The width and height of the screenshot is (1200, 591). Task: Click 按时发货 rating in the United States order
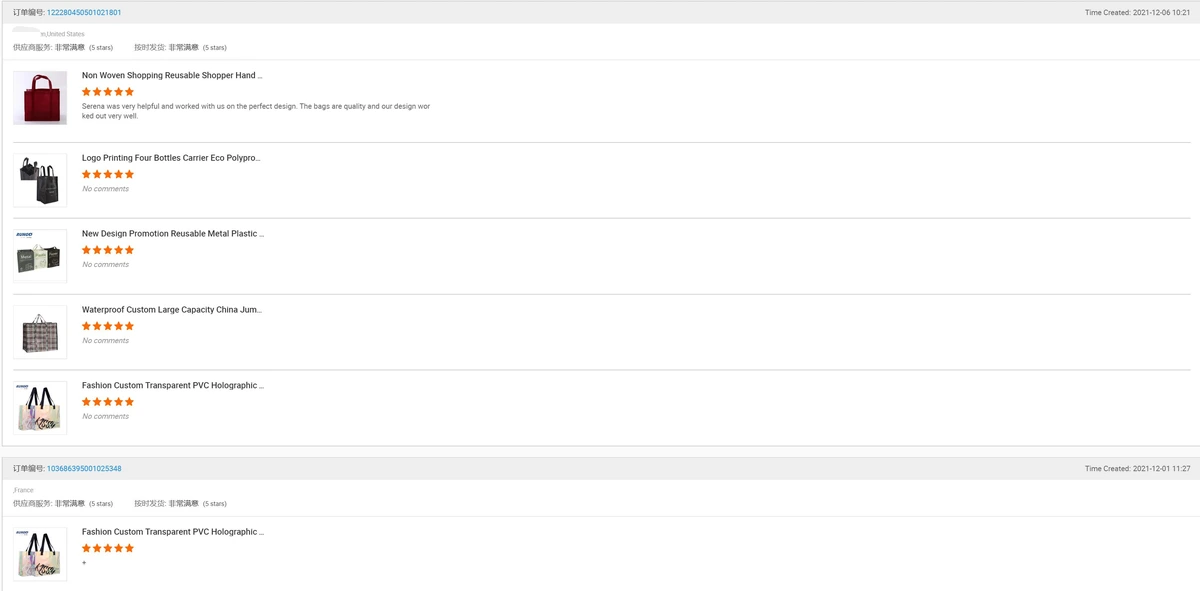181,47
